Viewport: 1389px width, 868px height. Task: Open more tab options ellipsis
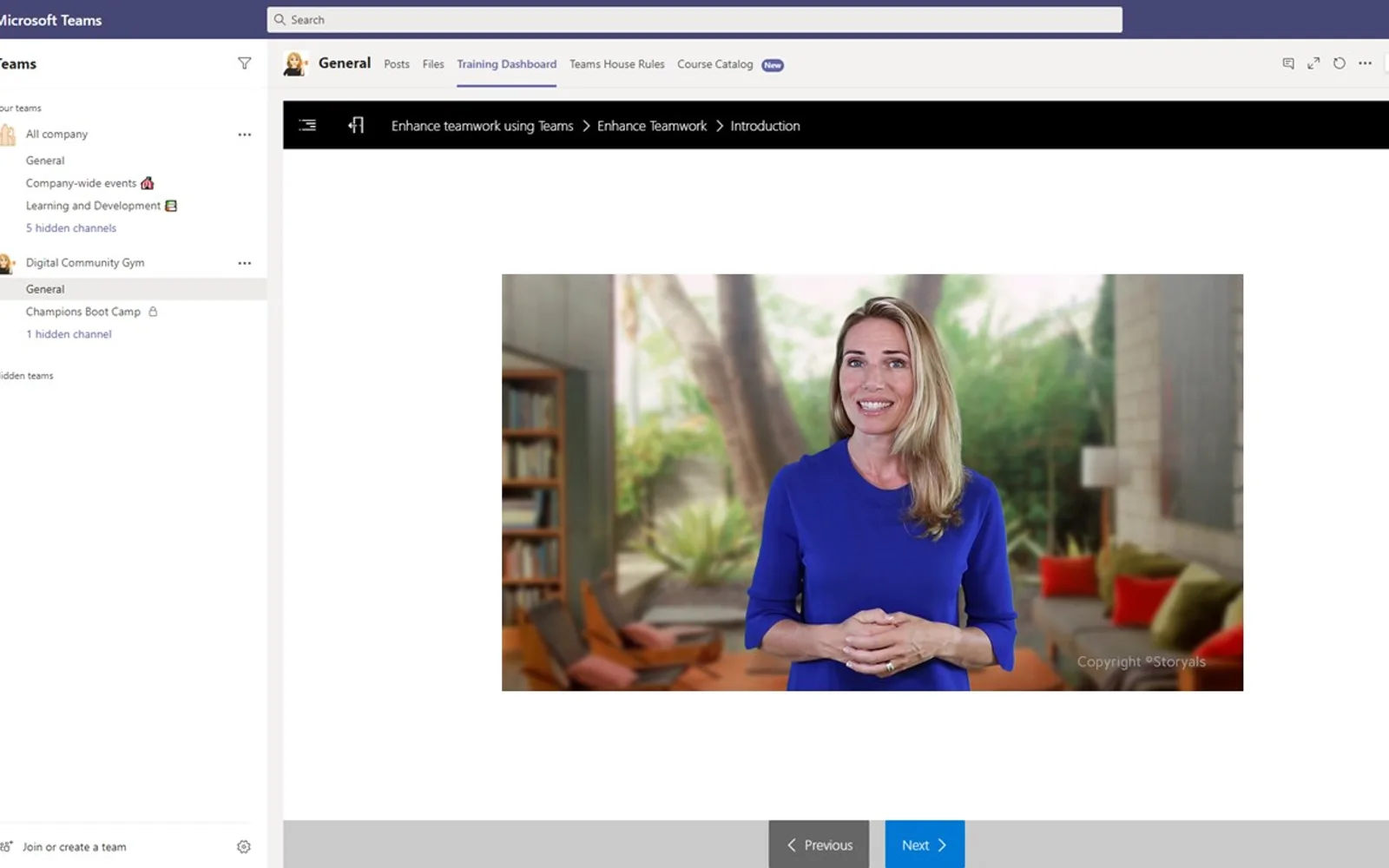coord(1366,63)
